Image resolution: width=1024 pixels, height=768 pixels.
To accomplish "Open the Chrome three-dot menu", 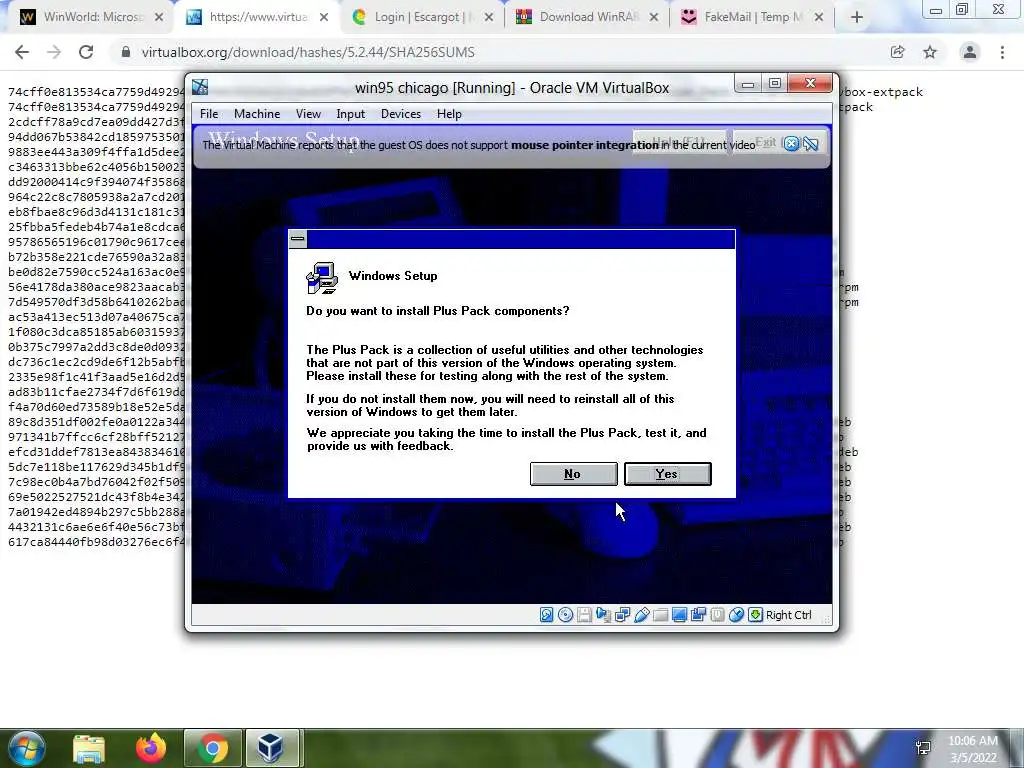I will tap(1002, 52).
